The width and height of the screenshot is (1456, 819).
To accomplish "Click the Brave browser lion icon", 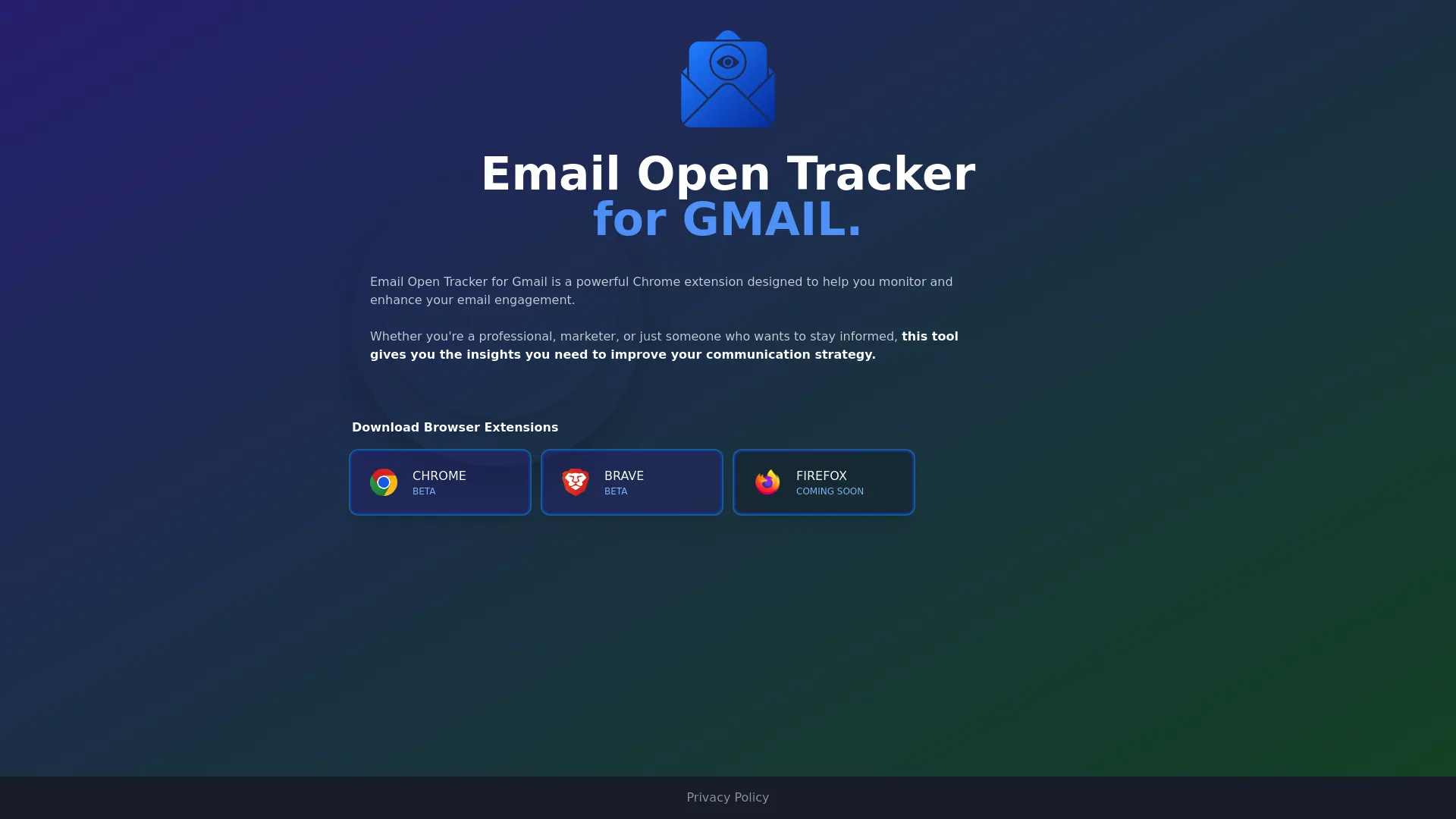I will point(575,482).
